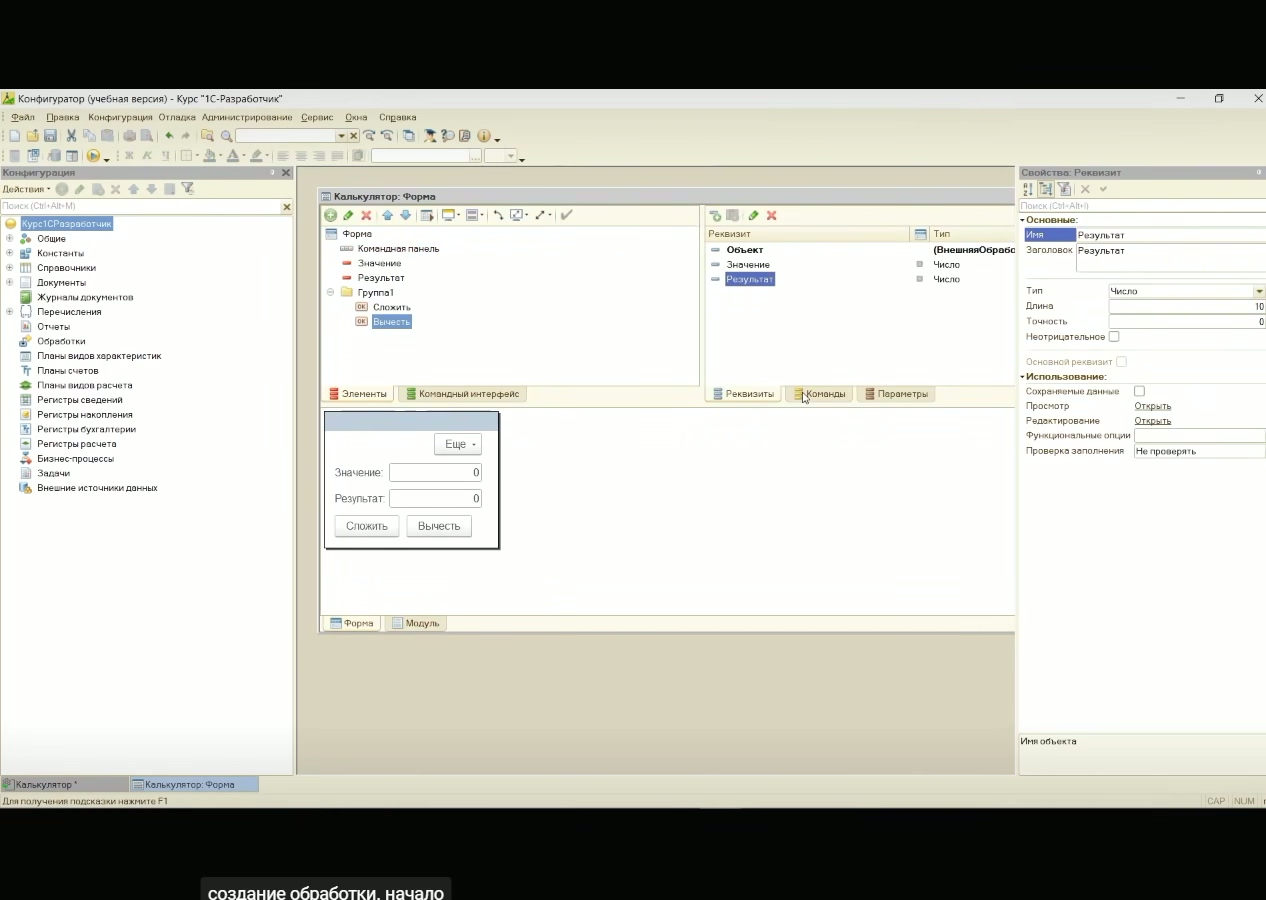Open the Тип dropdown showing Число
The height and width of the screenshot is (900, 1266).
point(1258,291)
